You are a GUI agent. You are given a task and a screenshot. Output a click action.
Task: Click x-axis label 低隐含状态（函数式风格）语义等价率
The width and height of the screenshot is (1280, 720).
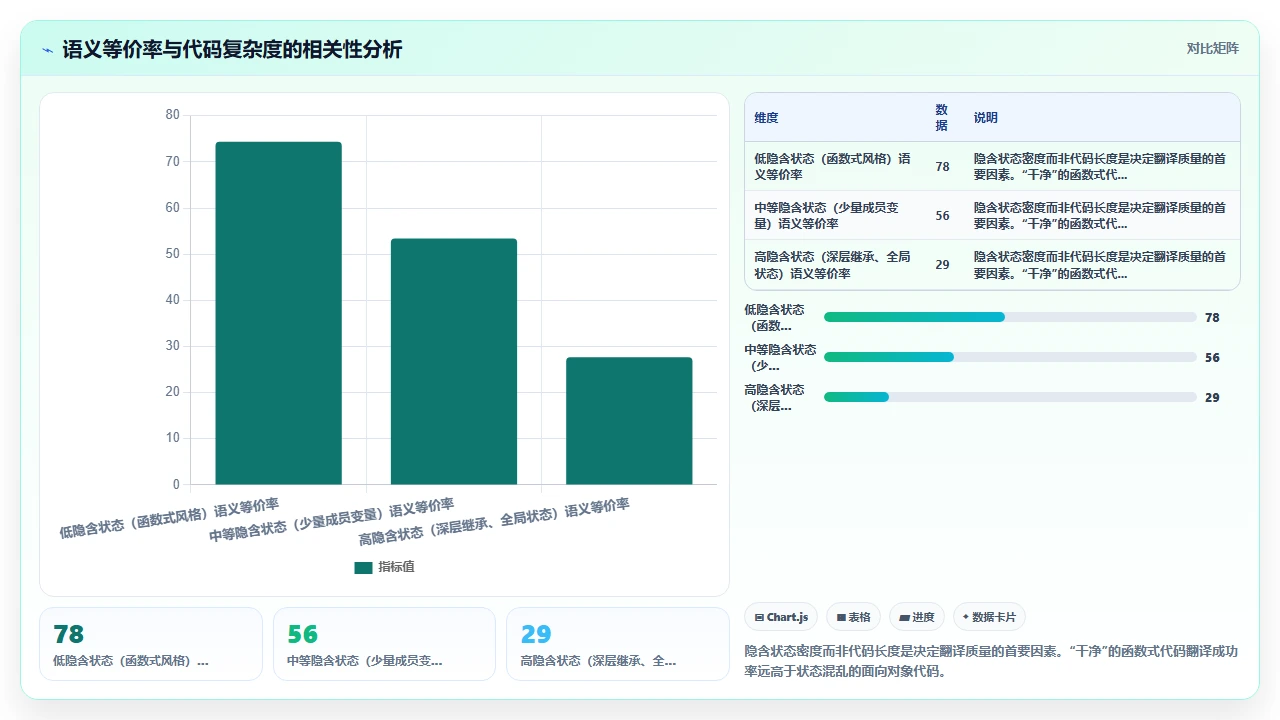(x=169, y=517)
